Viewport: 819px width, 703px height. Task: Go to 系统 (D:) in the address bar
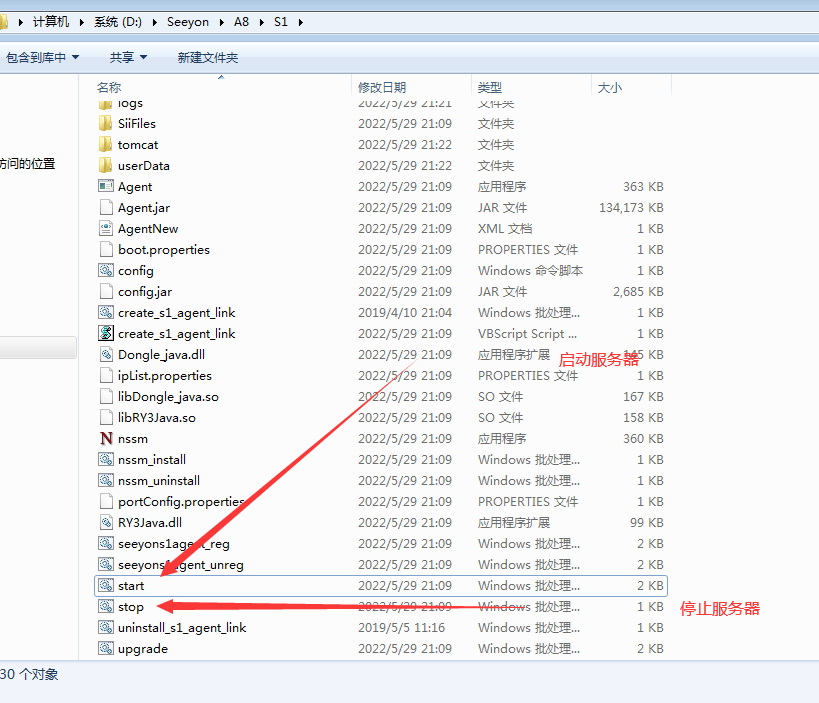118,22
